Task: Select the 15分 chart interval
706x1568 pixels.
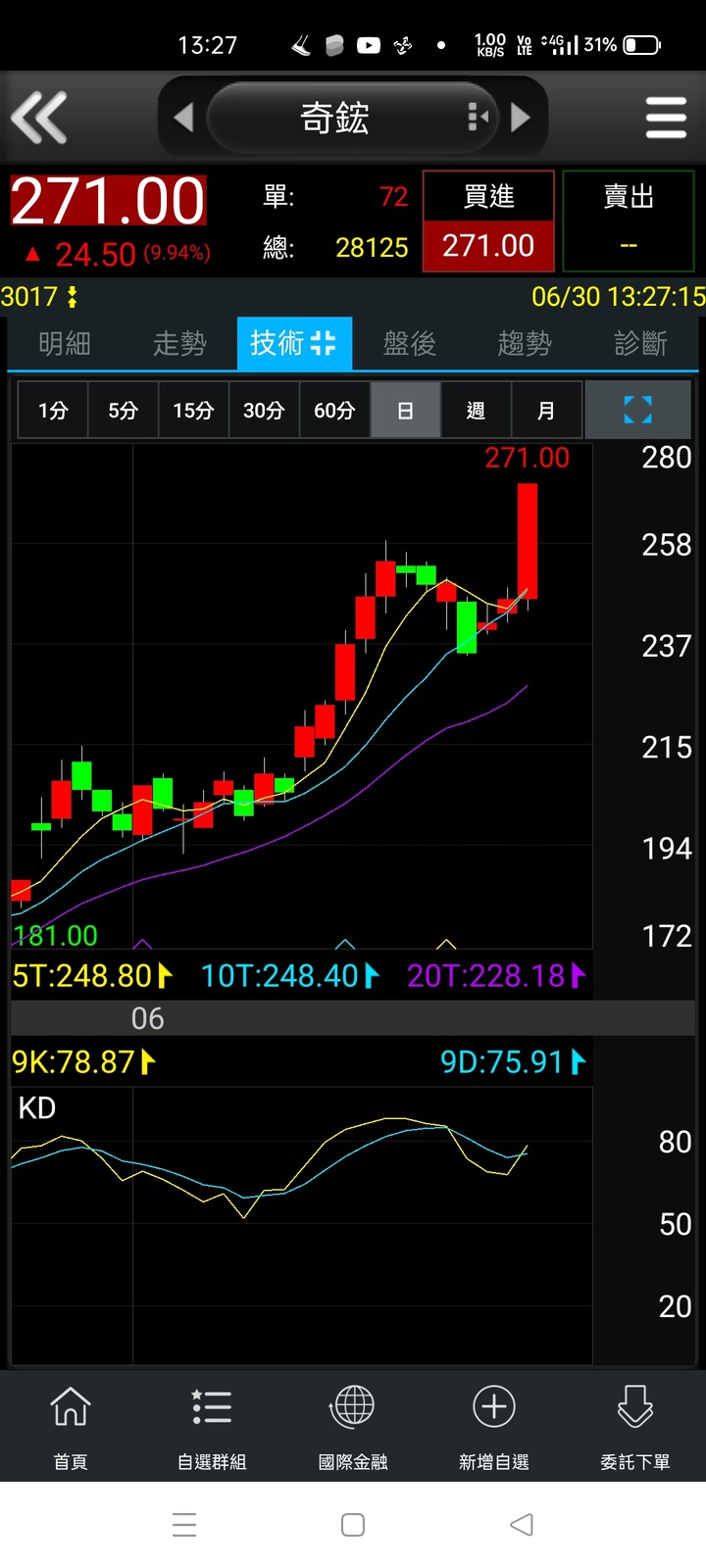Action: tap(193, 410)
